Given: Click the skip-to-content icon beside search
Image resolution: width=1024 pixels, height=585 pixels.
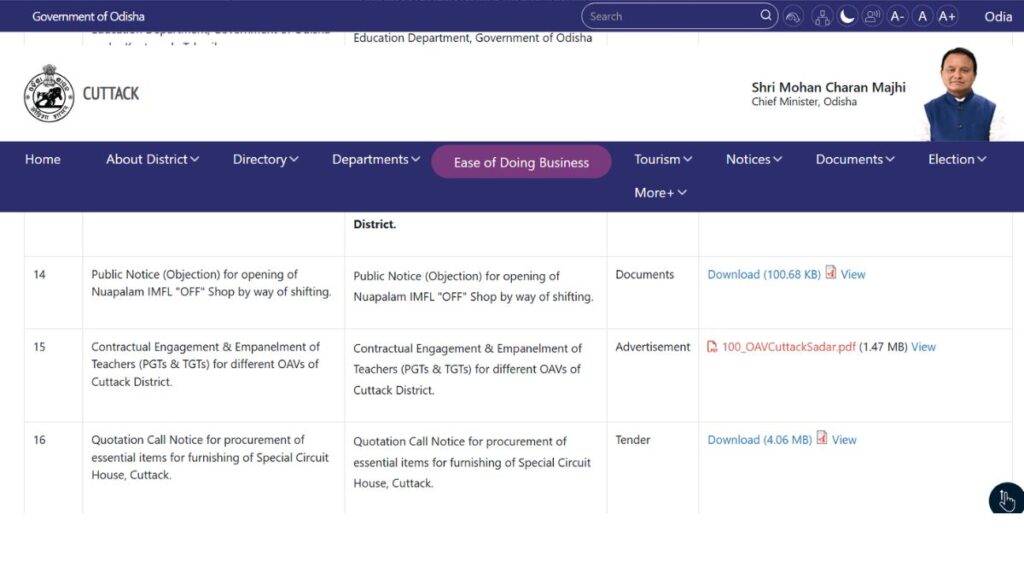Looking at the screenshot, I should pyautogui.click(x=794, y=16).
